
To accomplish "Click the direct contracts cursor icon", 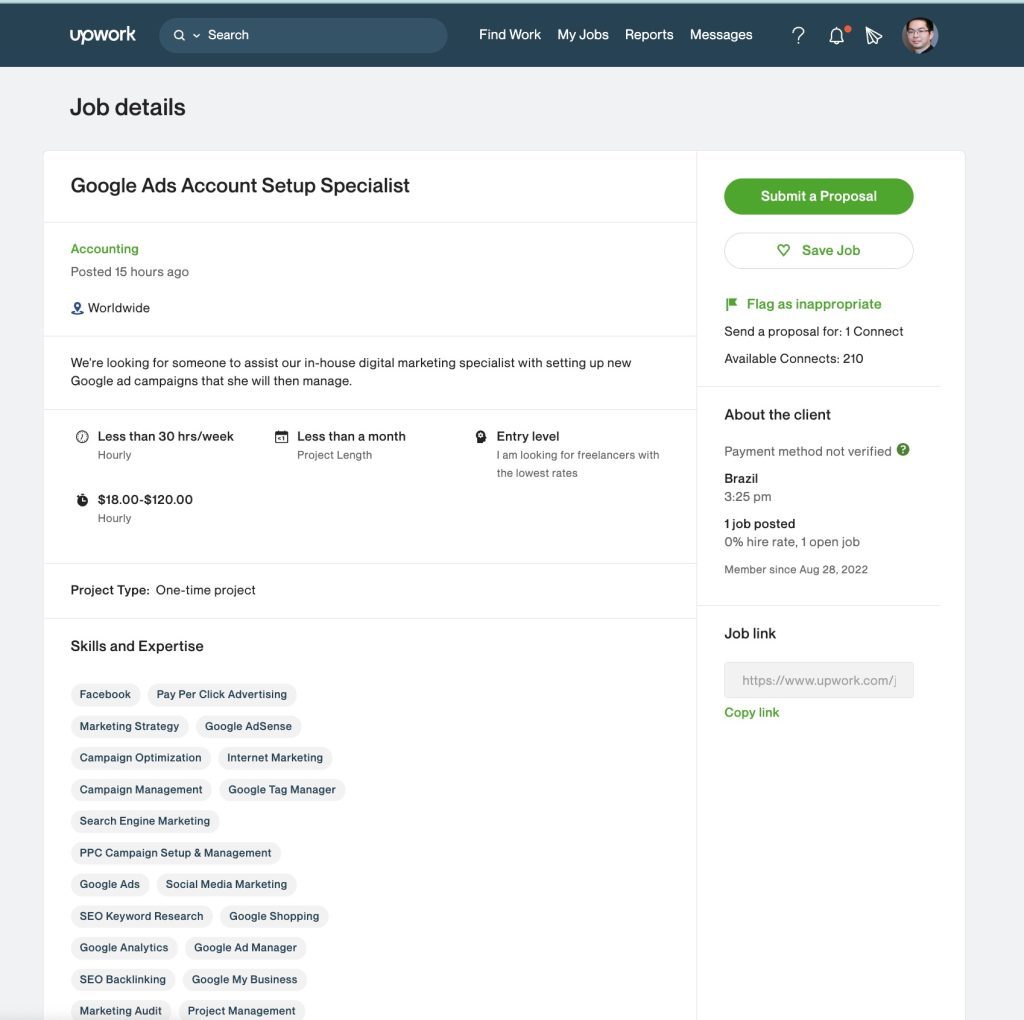I will (x=873, y=35).
